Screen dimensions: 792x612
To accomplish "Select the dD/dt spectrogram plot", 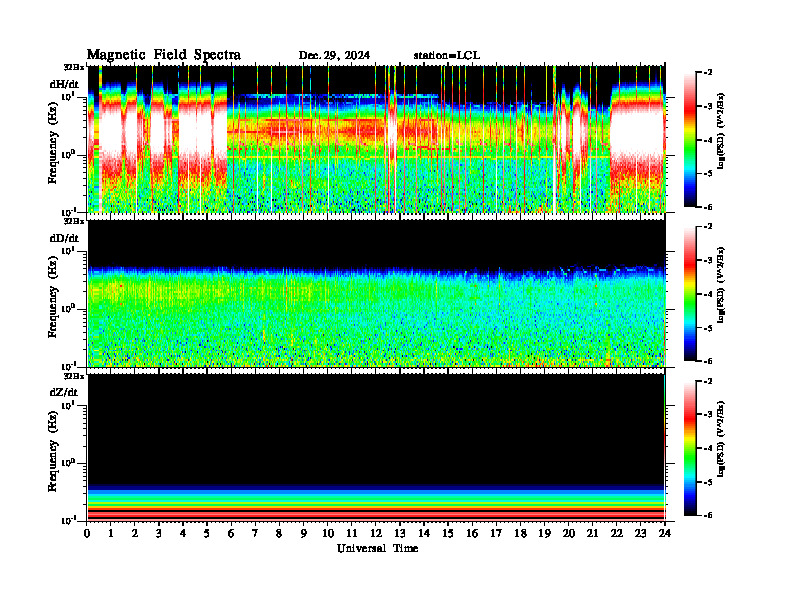I will pos(376,293).
